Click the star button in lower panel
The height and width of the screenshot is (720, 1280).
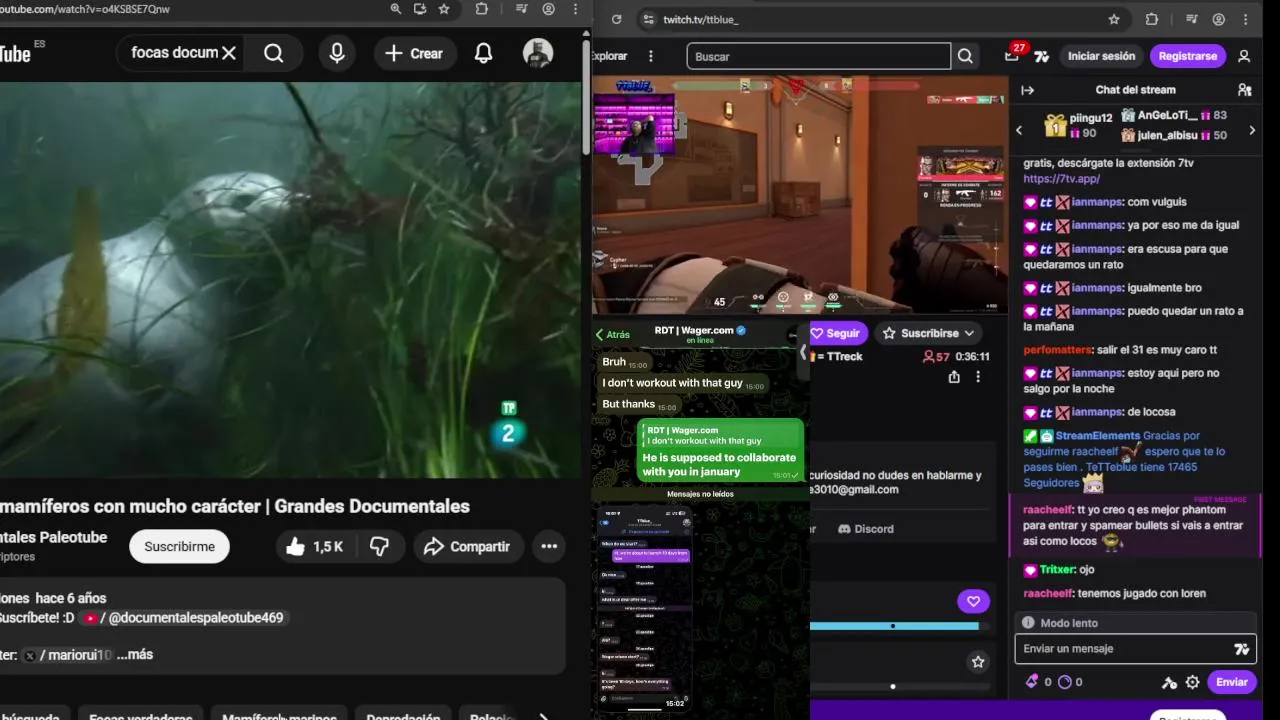(978, 661)
